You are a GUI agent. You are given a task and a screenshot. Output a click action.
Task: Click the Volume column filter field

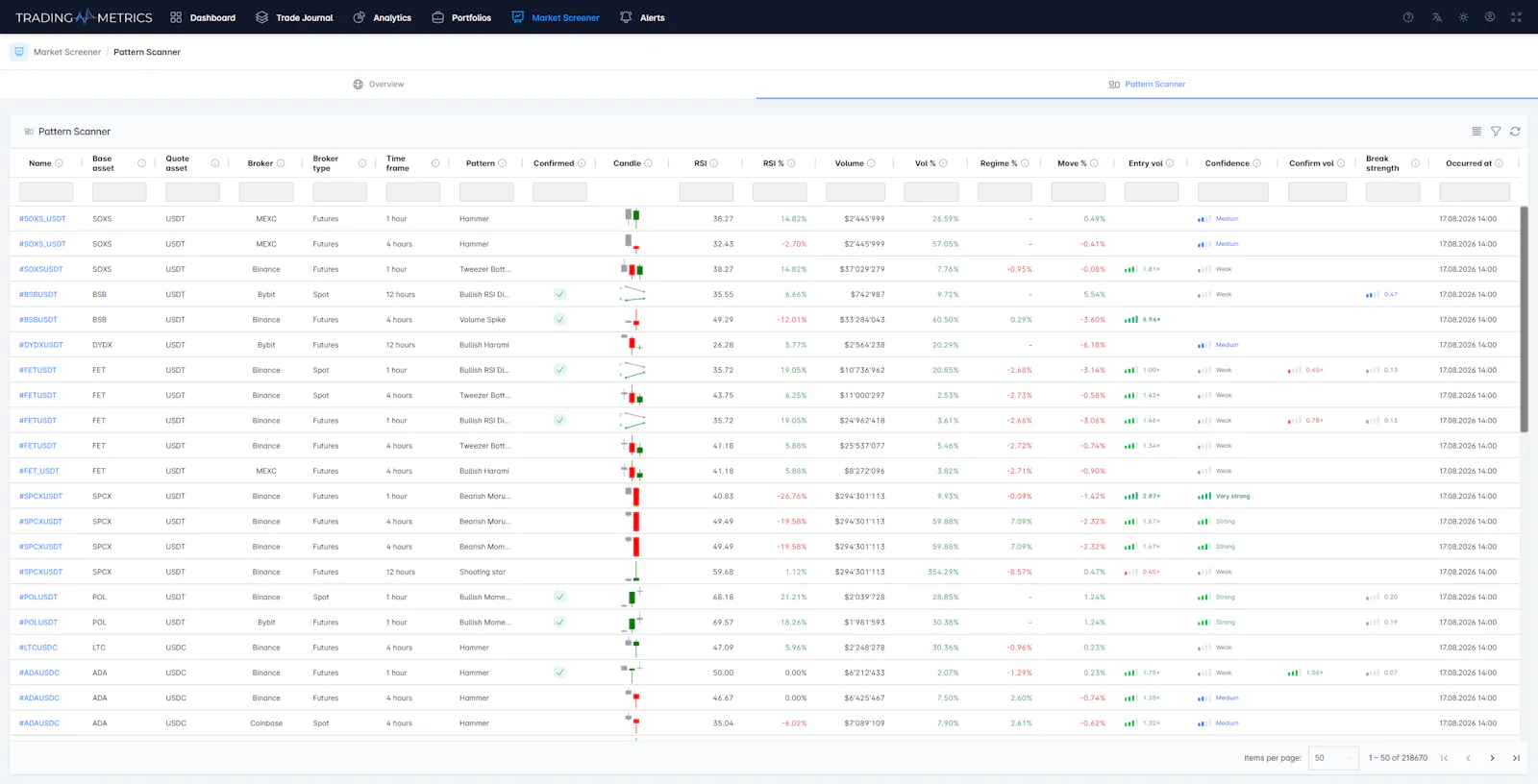[x=856, y=192]
